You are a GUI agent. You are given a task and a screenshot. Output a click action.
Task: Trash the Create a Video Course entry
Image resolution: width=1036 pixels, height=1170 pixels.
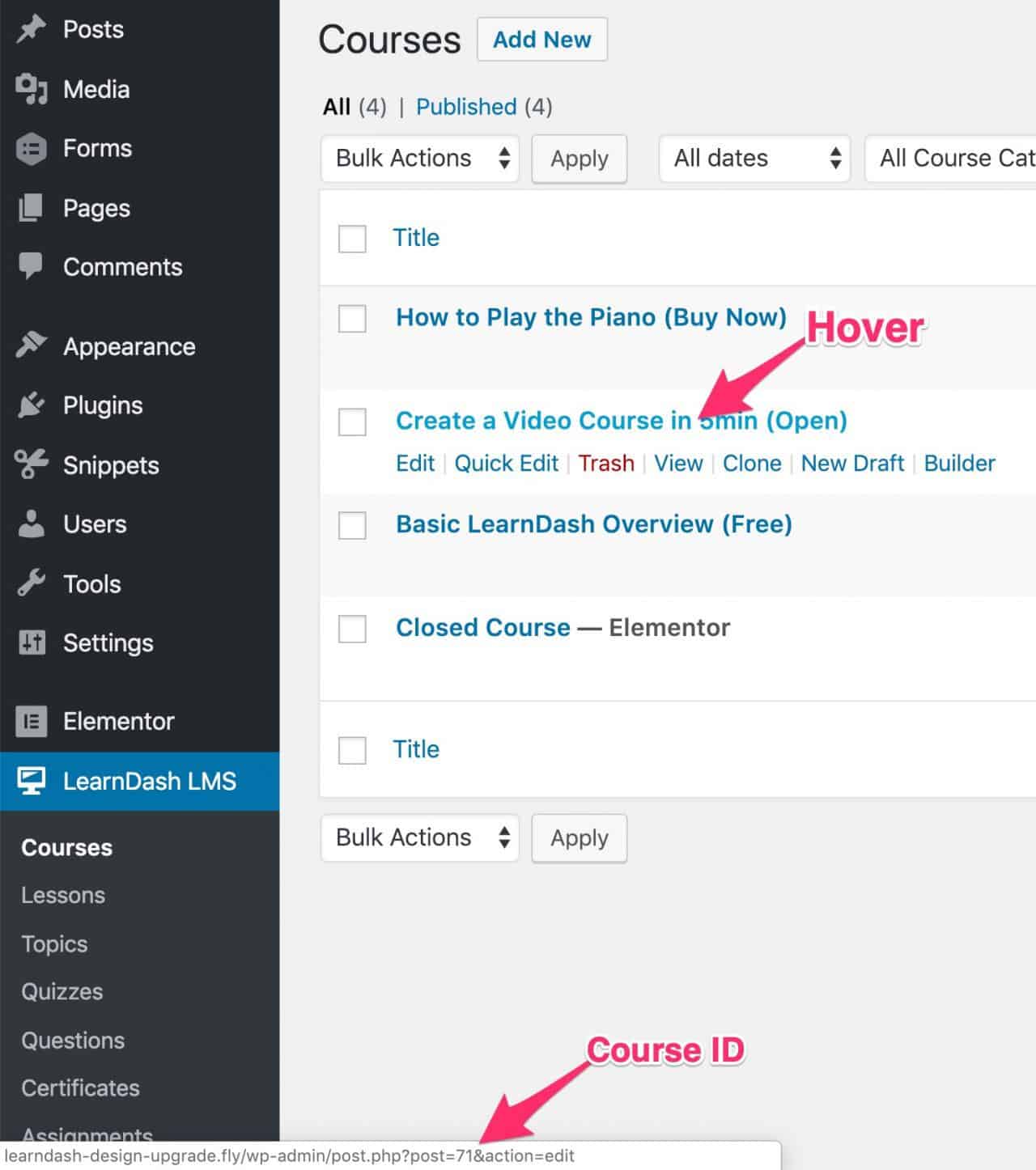[x=606, y=463]
